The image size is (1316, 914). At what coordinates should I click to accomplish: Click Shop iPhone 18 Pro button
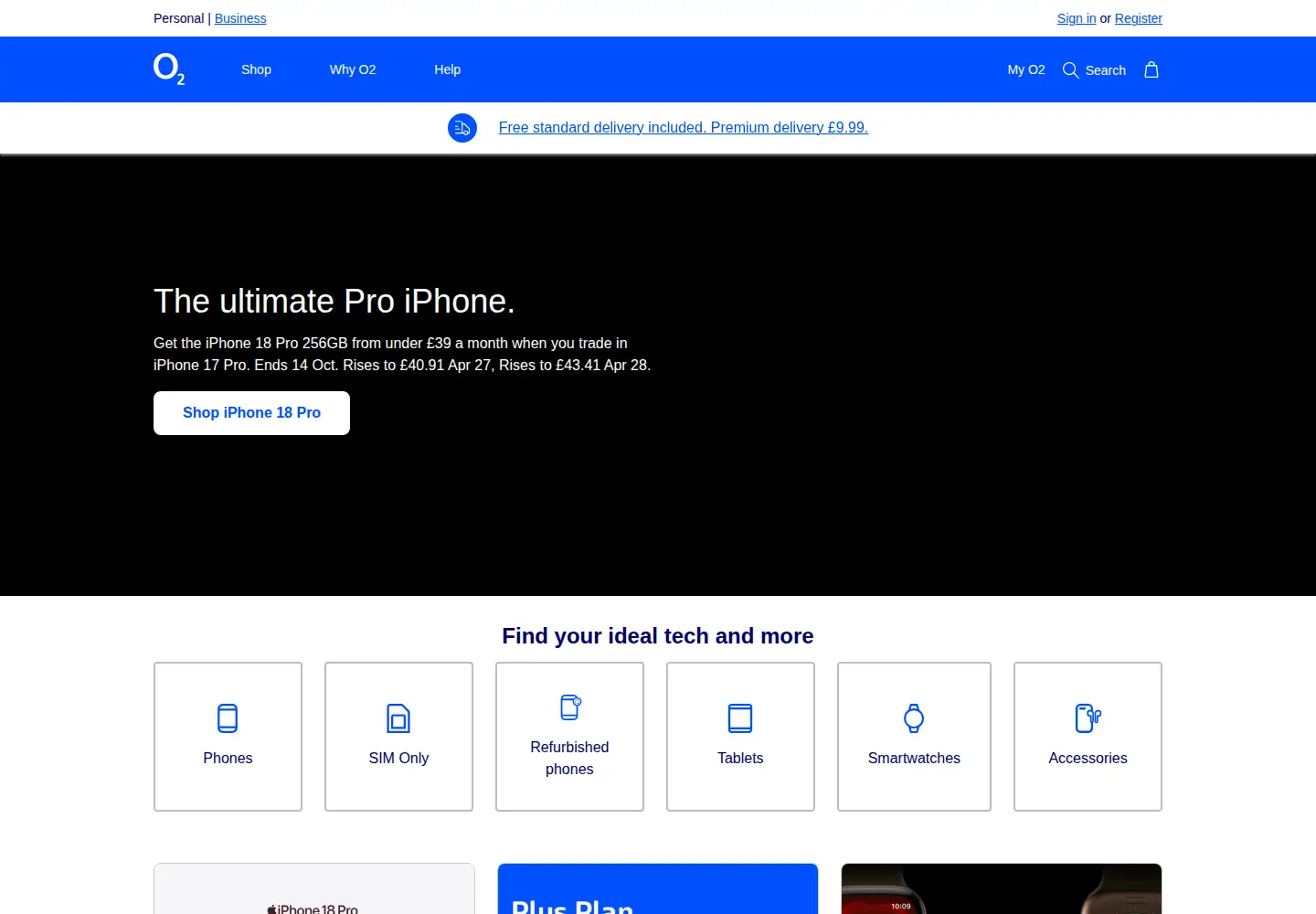point(251,413)
